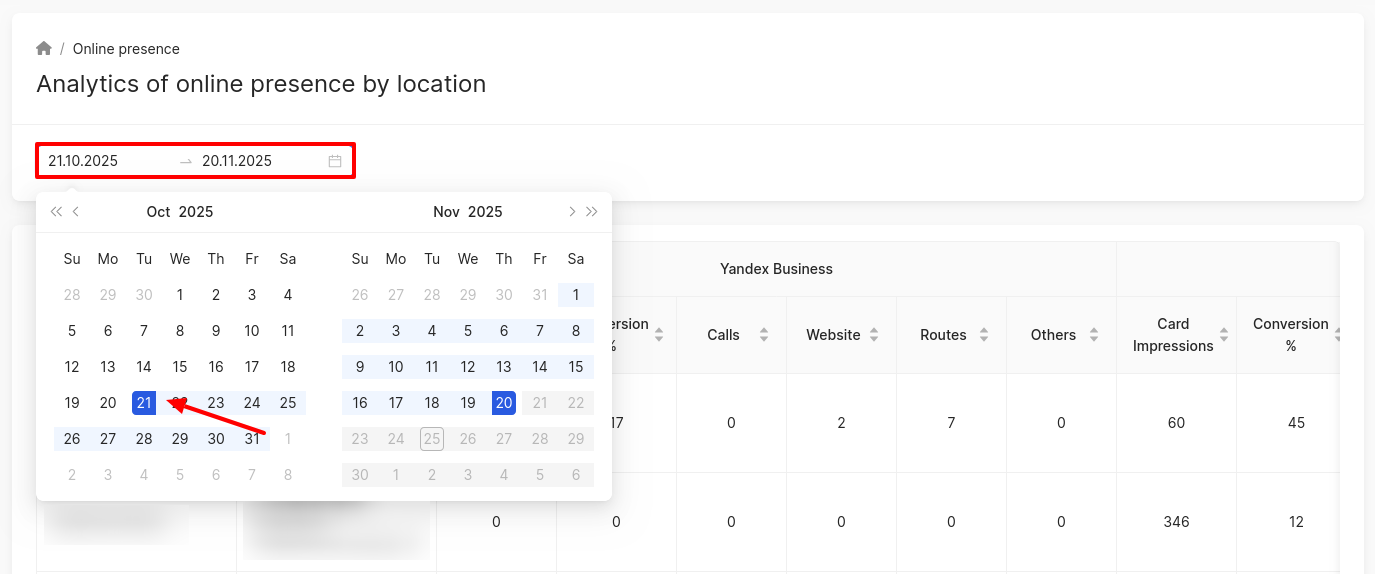Image resolution: width=1375 pixels, height=574 pixels.
Task: Click the home icon in breadcrumb
Action: [x=44, y=49]
